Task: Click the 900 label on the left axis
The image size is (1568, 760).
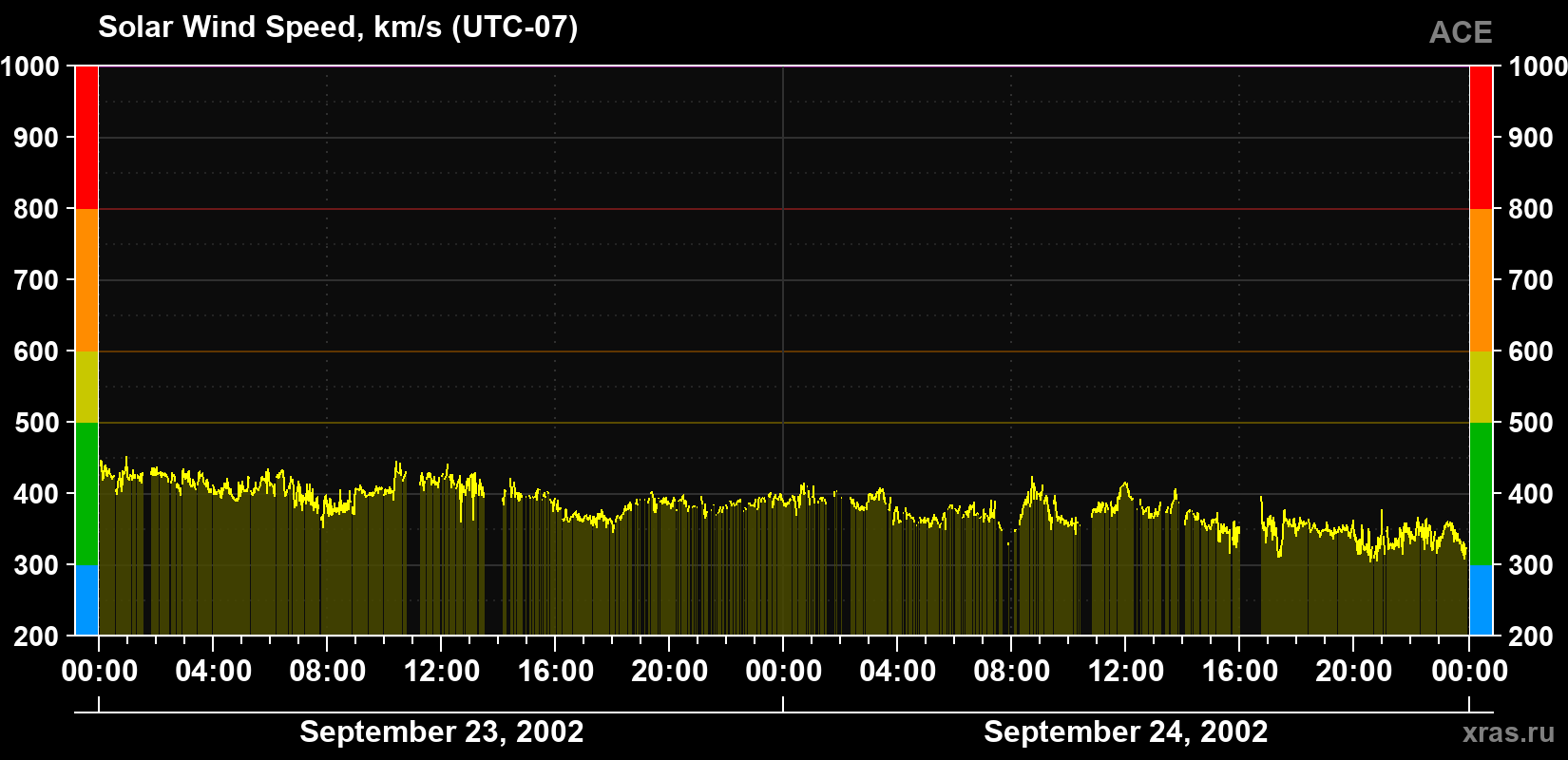Action: pos(37,138)
